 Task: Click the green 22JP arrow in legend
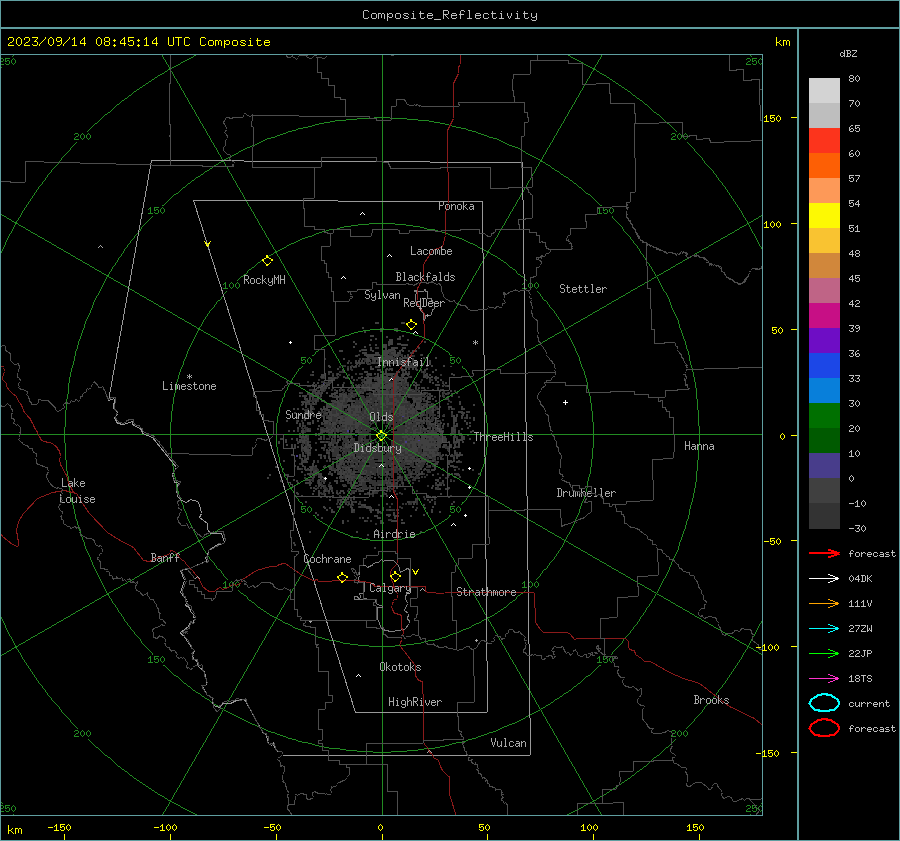824,653
